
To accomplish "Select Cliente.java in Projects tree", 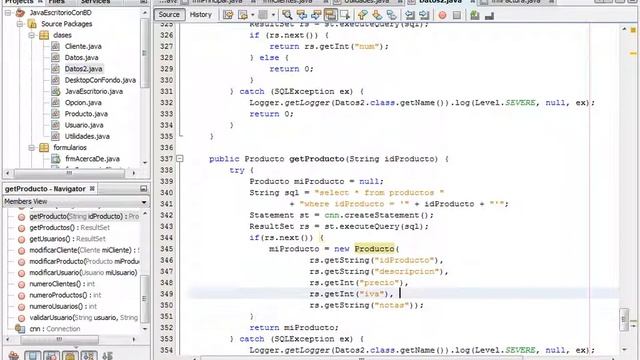I will (x=83, y=47).
